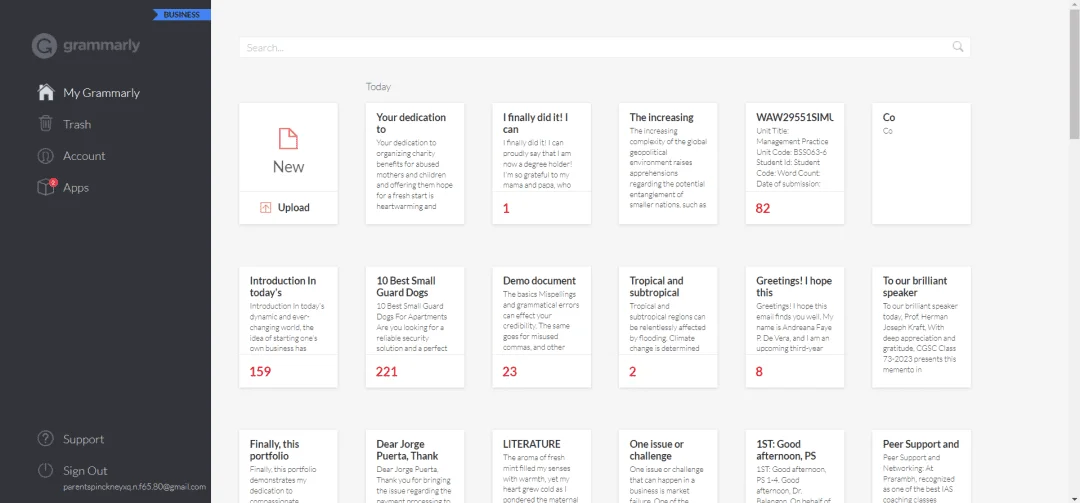Image resolution: width=1080 pixels, height=503 pixels.
Task: Click the Support question mark icon
Action: click(x=45, y=439)
